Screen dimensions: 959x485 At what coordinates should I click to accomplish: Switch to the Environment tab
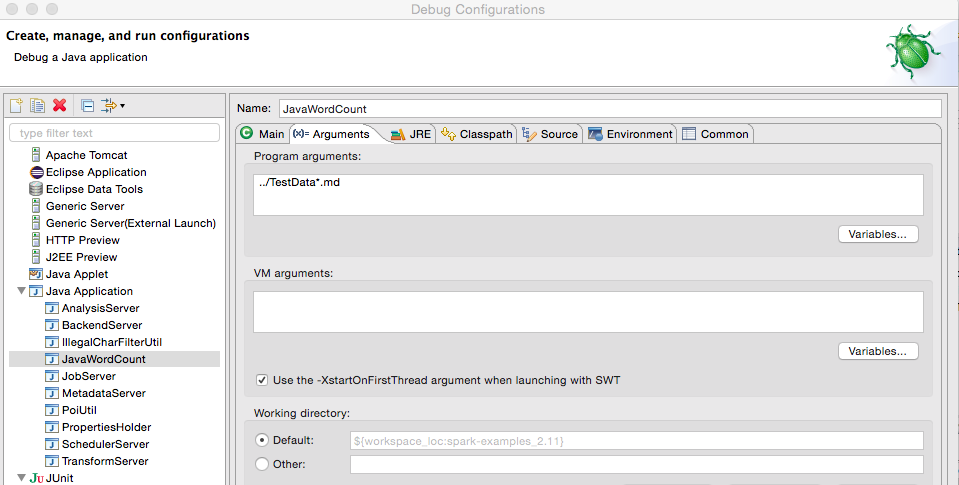[x=631, y=134]
